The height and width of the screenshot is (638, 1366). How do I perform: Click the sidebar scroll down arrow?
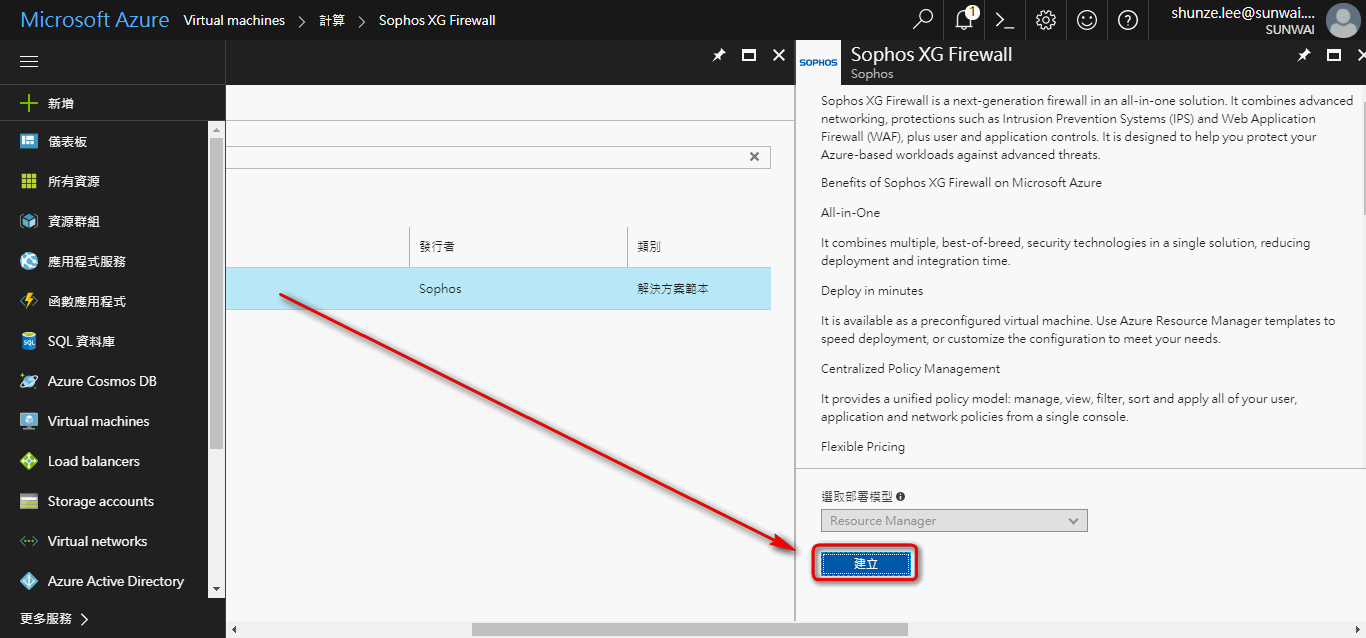pyautogui.click(x=216, y=590)
